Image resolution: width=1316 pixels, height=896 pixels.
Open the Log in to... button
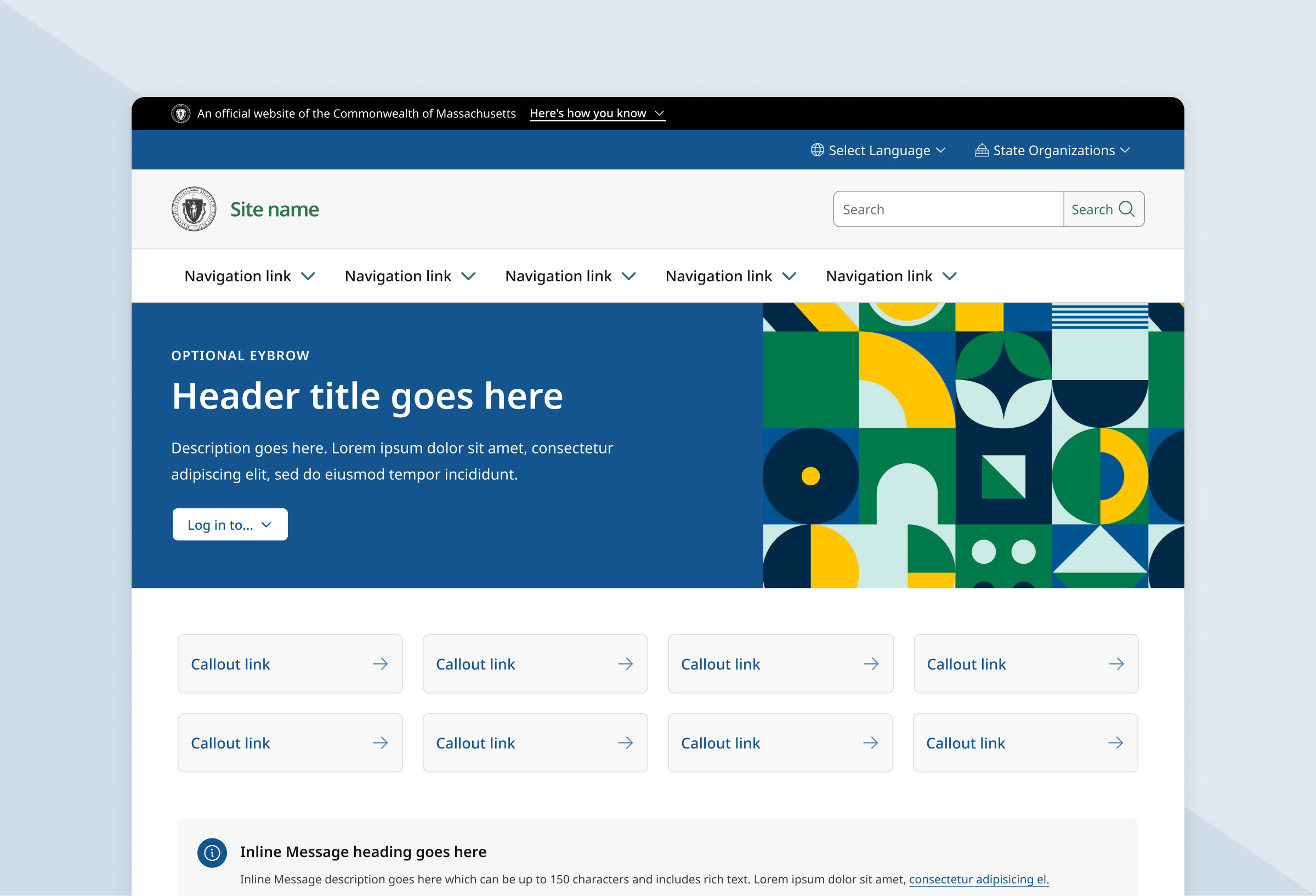pyautogui.click(x=230, y=524)
